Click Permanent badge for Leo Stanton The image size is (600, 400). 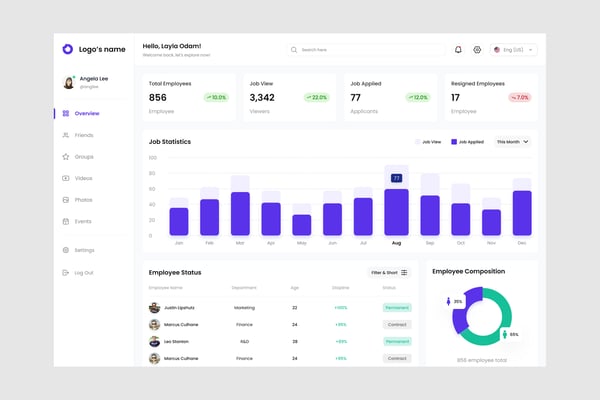pyautogui.click(x=397, y=341)
